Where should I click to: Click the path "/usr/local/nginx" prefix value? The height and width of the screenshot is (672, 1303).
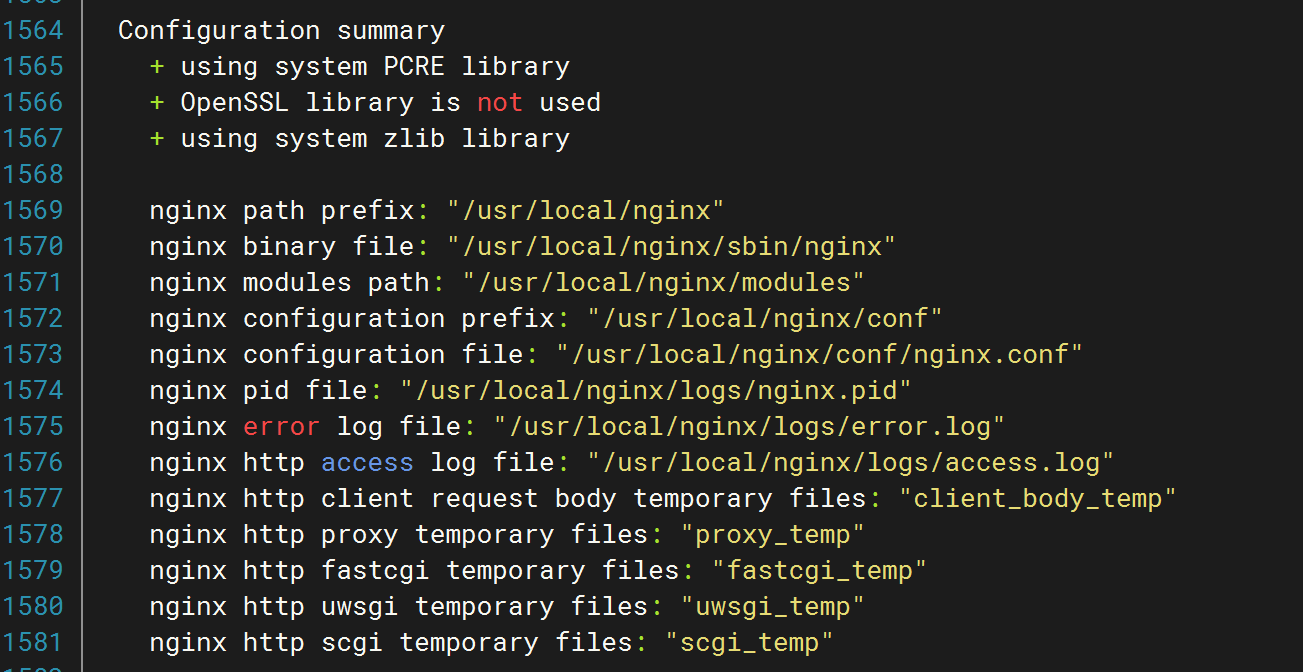tap(585, 211)
